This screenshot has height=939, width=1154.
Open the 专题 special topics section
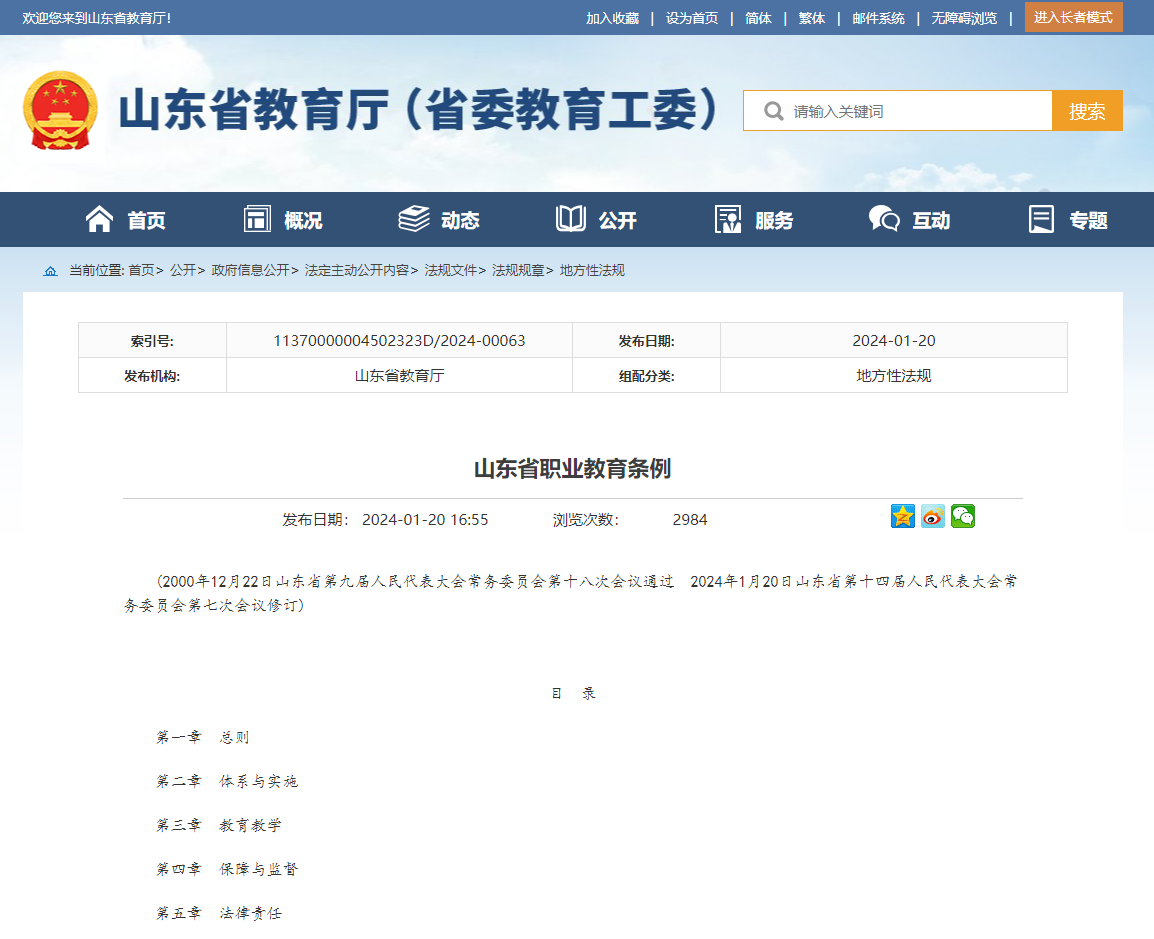pos(1068,220)
